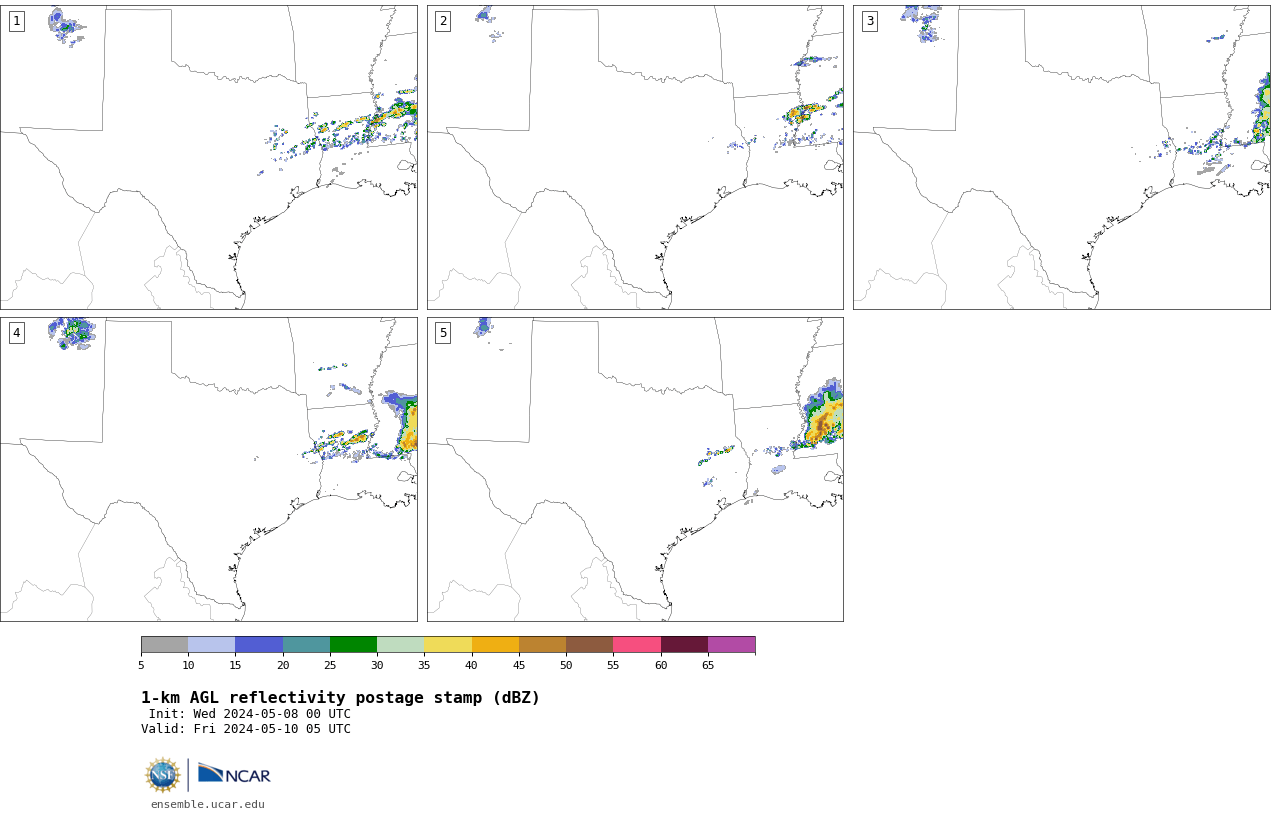The height and width of the screenshot is (815, 1280).
Task: Select the purple 65+ dBZ swatch
Action: (732, 645)
